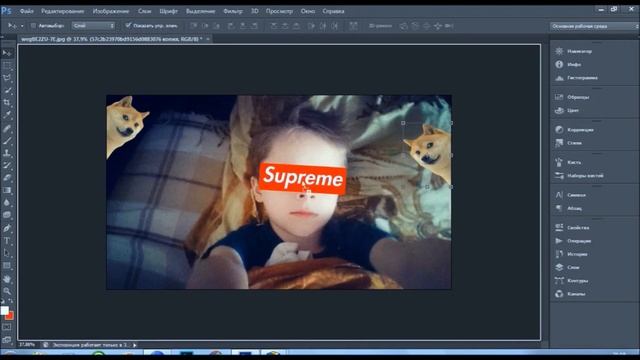This screenshot has width=640, height=360.
Task: Open the Контуры paths panel
Action: [571, 280]
